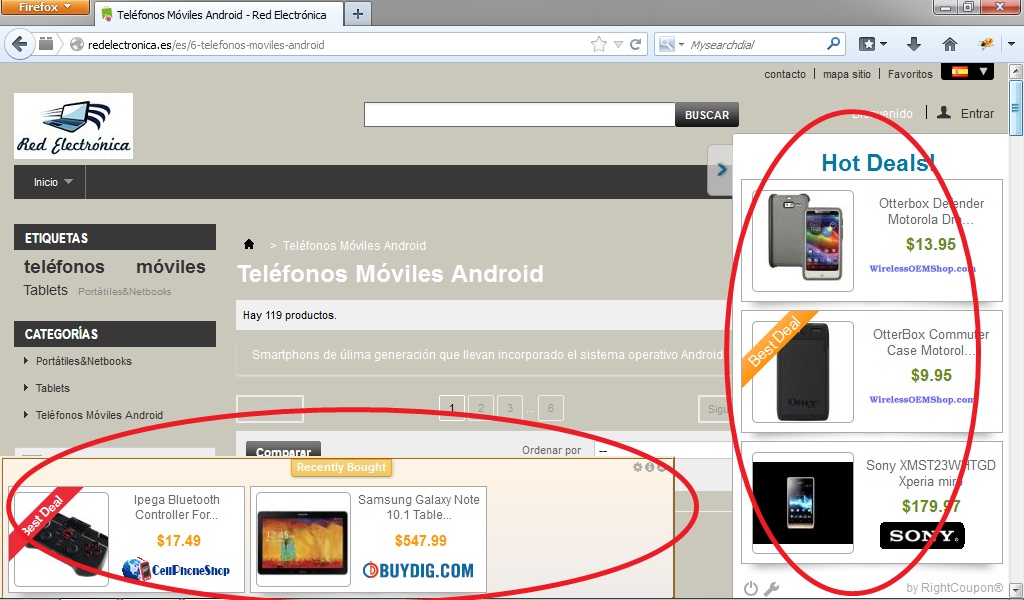The width and height of the screenshot is (1024, 600).
Task: Go to Firefox home page icon
Action: [x=950, y=44]
